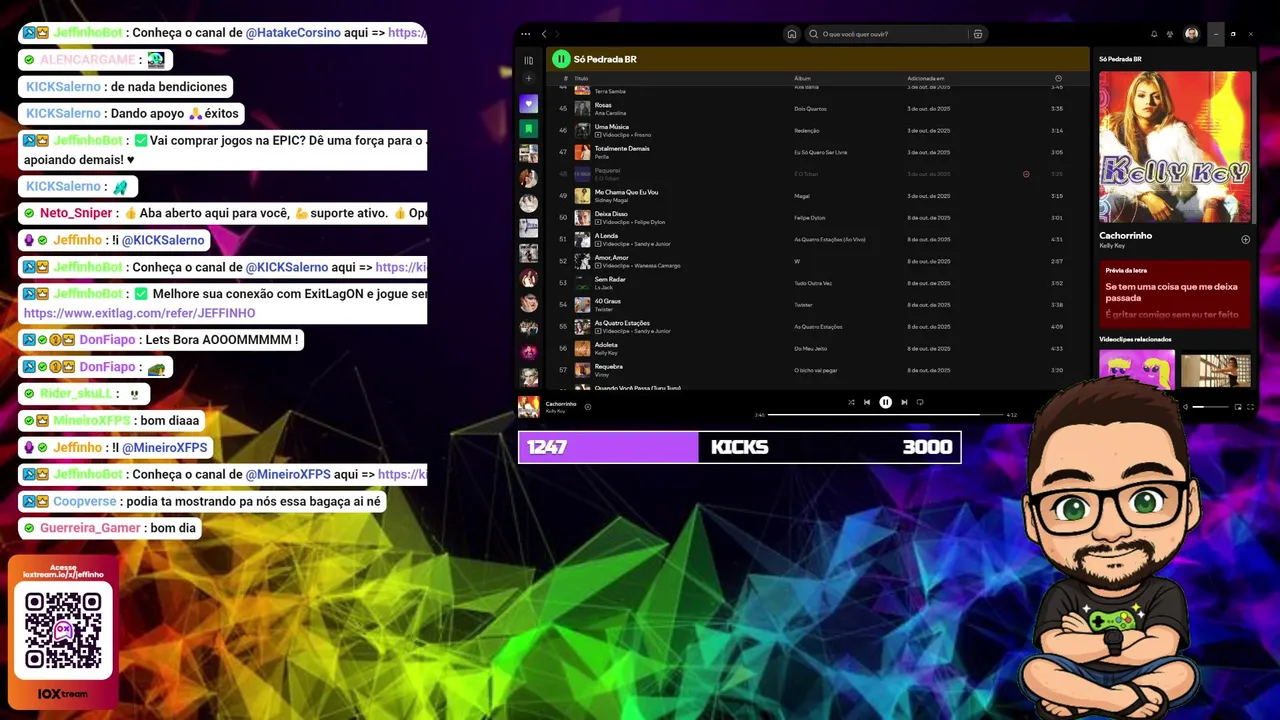Sort by the Título column header
This screenshot has width=1280, height=720.
click(x=581, y=78)
